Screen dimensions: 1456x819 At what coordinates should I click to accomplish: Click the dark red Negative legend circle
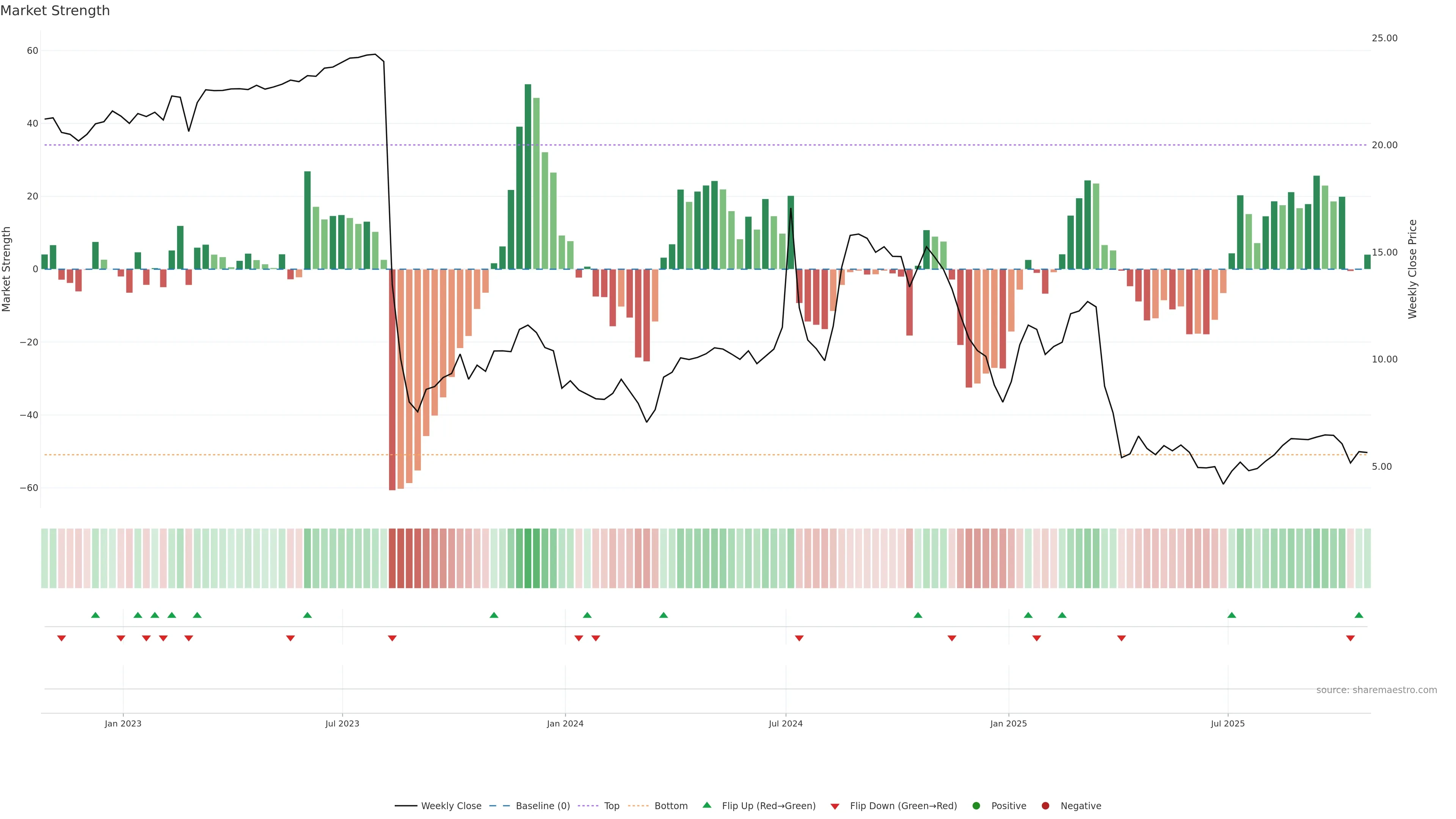point(1045,806)
